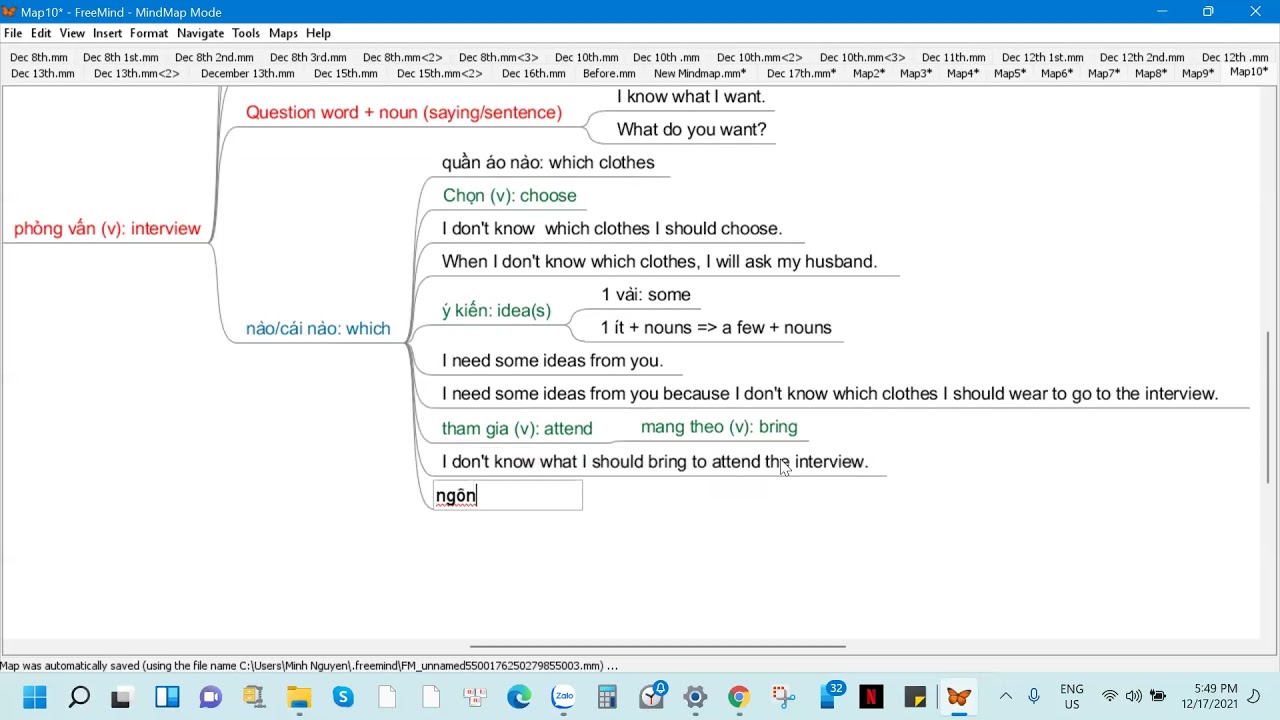Switch to the Dec 11th.mm tab
1280x720 pixels.
[x=953, y=57]
